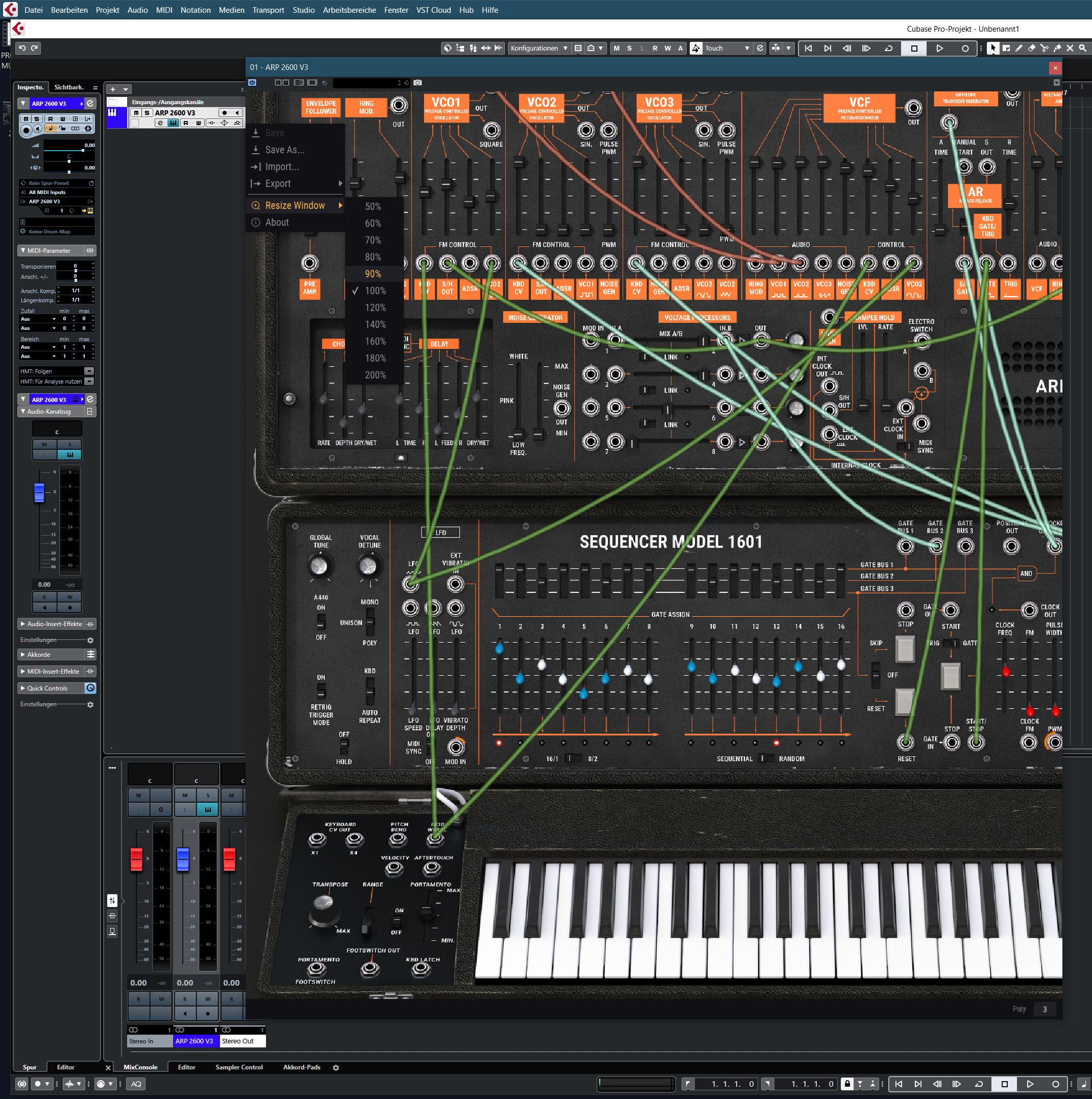Open the Konfigurationen dropdown
1092x1099 pixels.
click(539, 49)
